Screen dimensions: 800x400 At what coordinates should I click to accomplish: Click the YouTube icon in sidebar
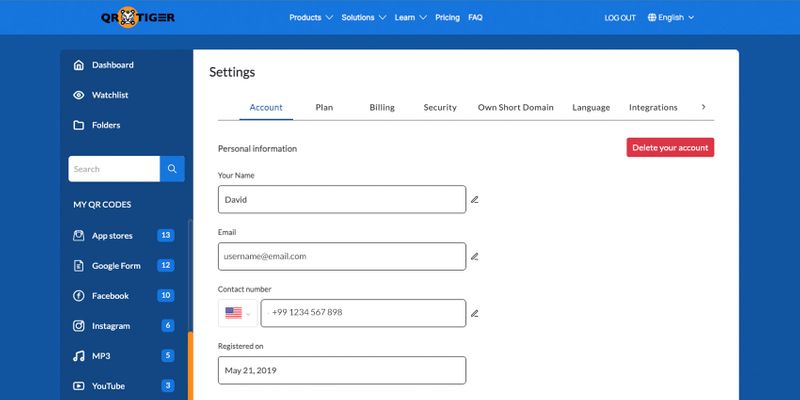[79, 386]
